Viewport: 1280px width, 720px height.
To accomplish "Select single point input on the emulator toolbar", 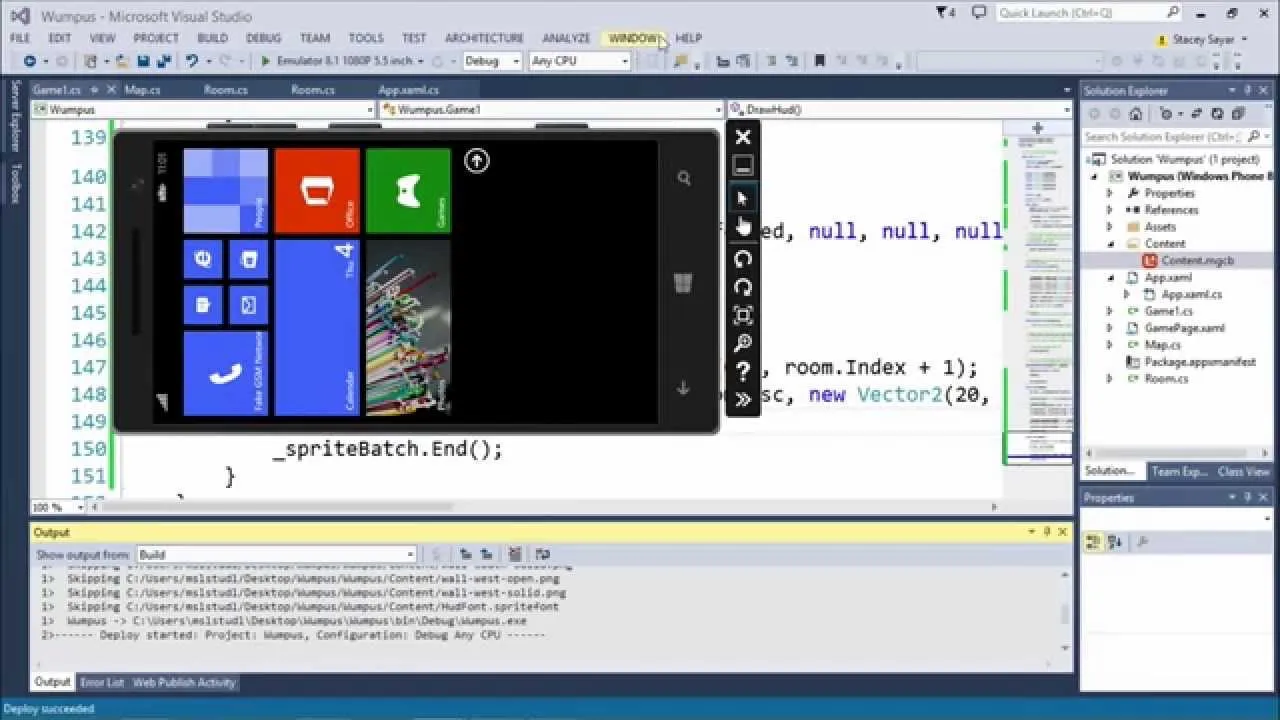I will [x=743, y=197].
